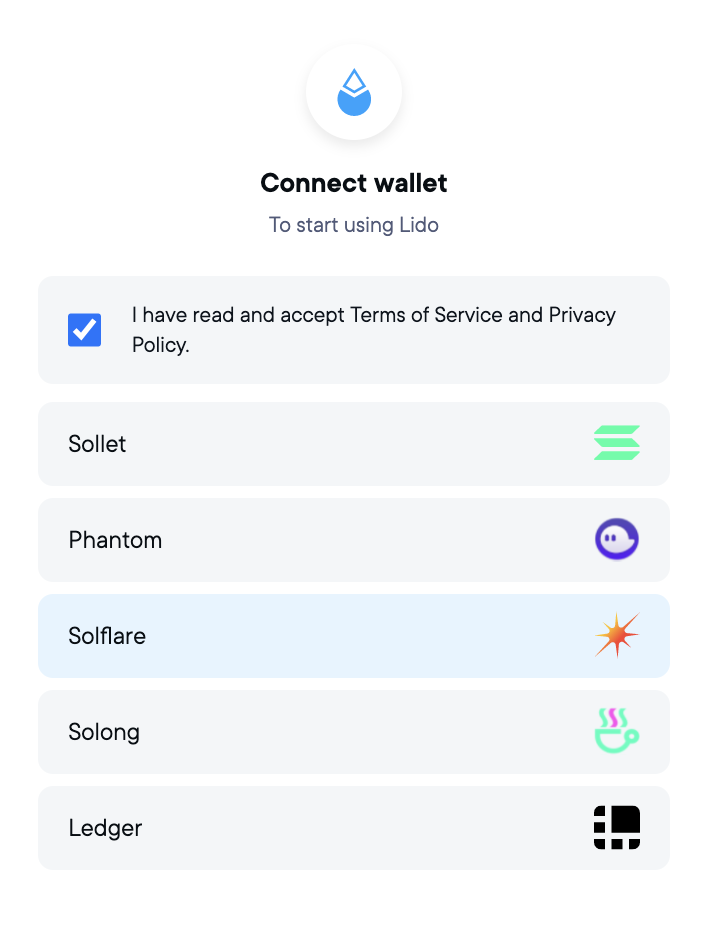
Task: Click the Ledger wallet name label
Action: [106, 828]
